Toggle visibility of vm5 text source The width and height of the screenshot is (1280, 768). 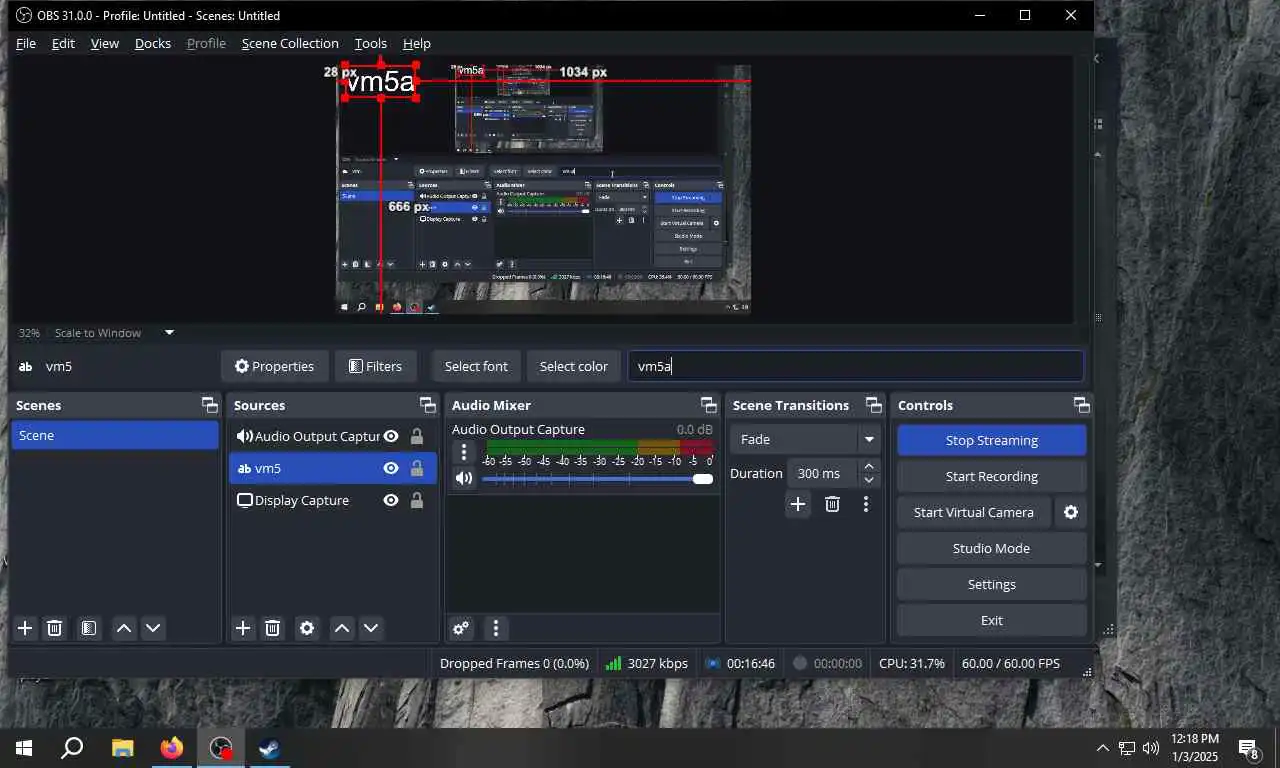[391, 468]
